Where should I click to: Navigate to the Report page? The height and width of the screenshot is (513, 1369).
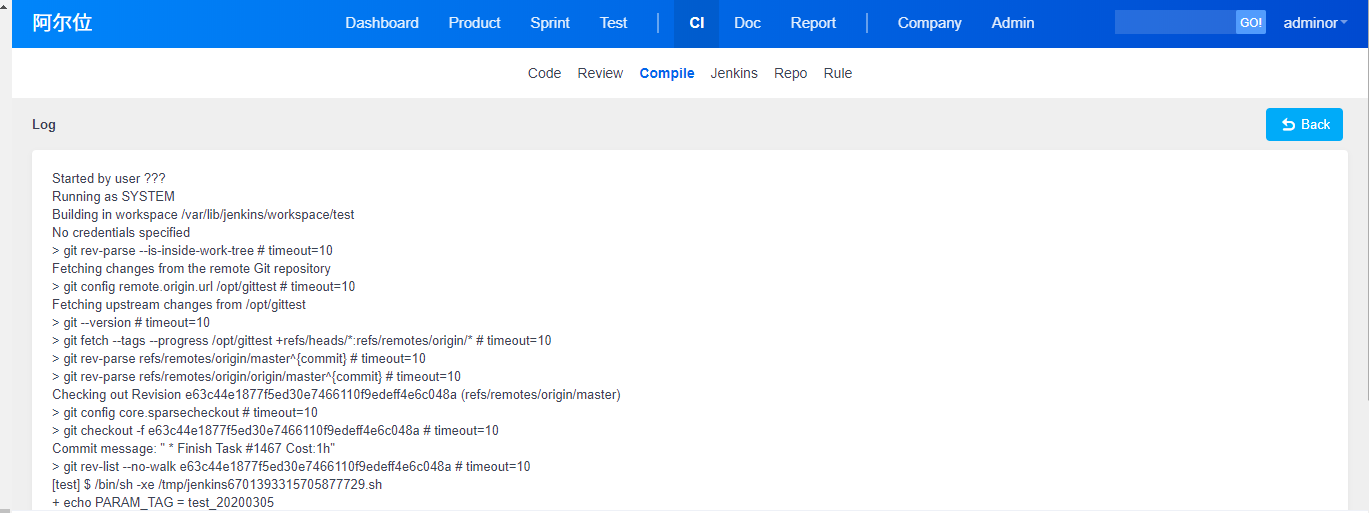813,23
